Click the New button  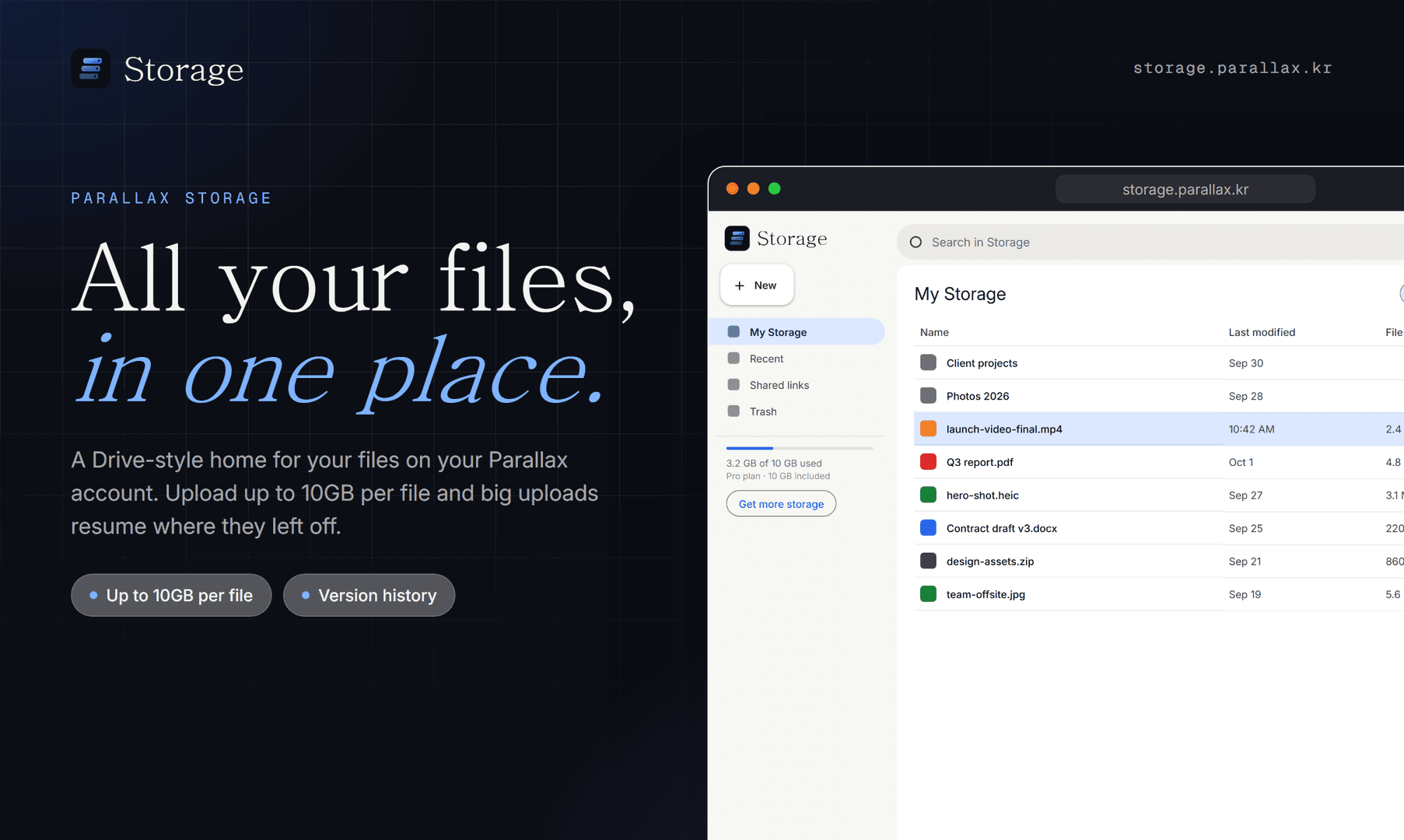(x=757, y=285)
